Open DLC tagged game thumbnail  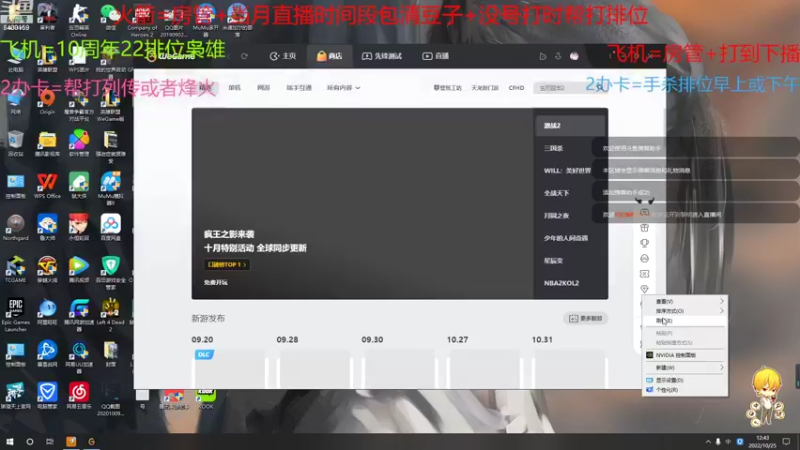(x=230, y=369)
